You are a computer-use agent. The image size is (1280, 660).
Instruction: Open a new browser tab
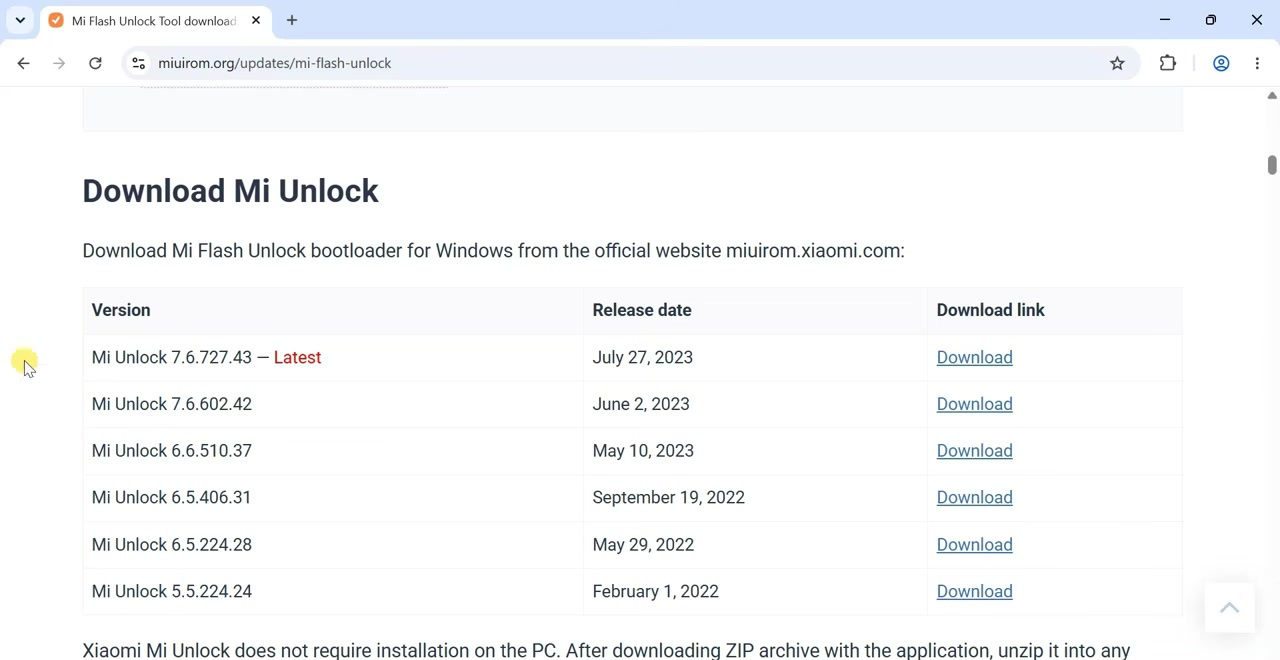point(292,20)
